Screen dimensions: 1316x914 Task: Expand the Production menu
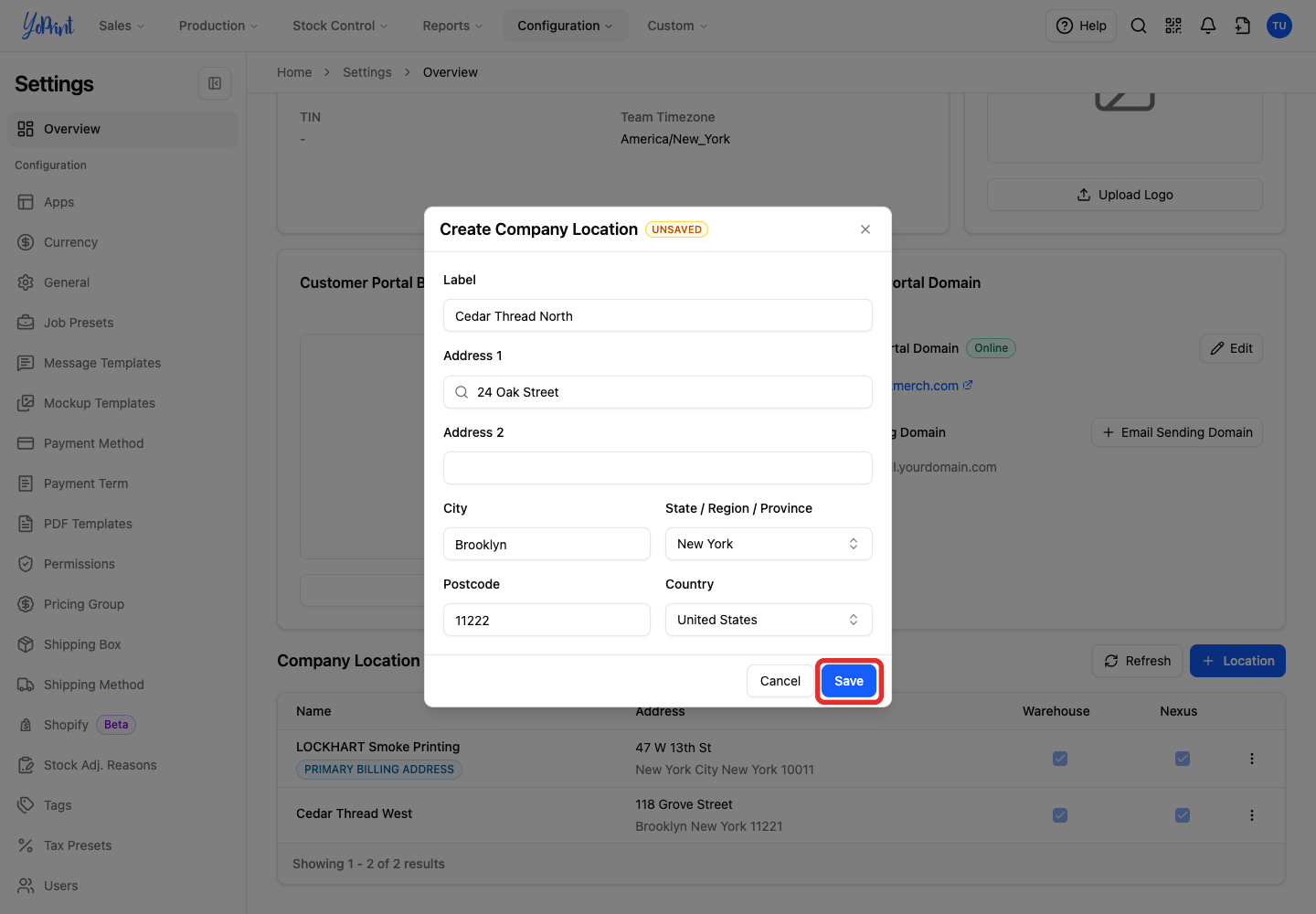coord(218,26)
